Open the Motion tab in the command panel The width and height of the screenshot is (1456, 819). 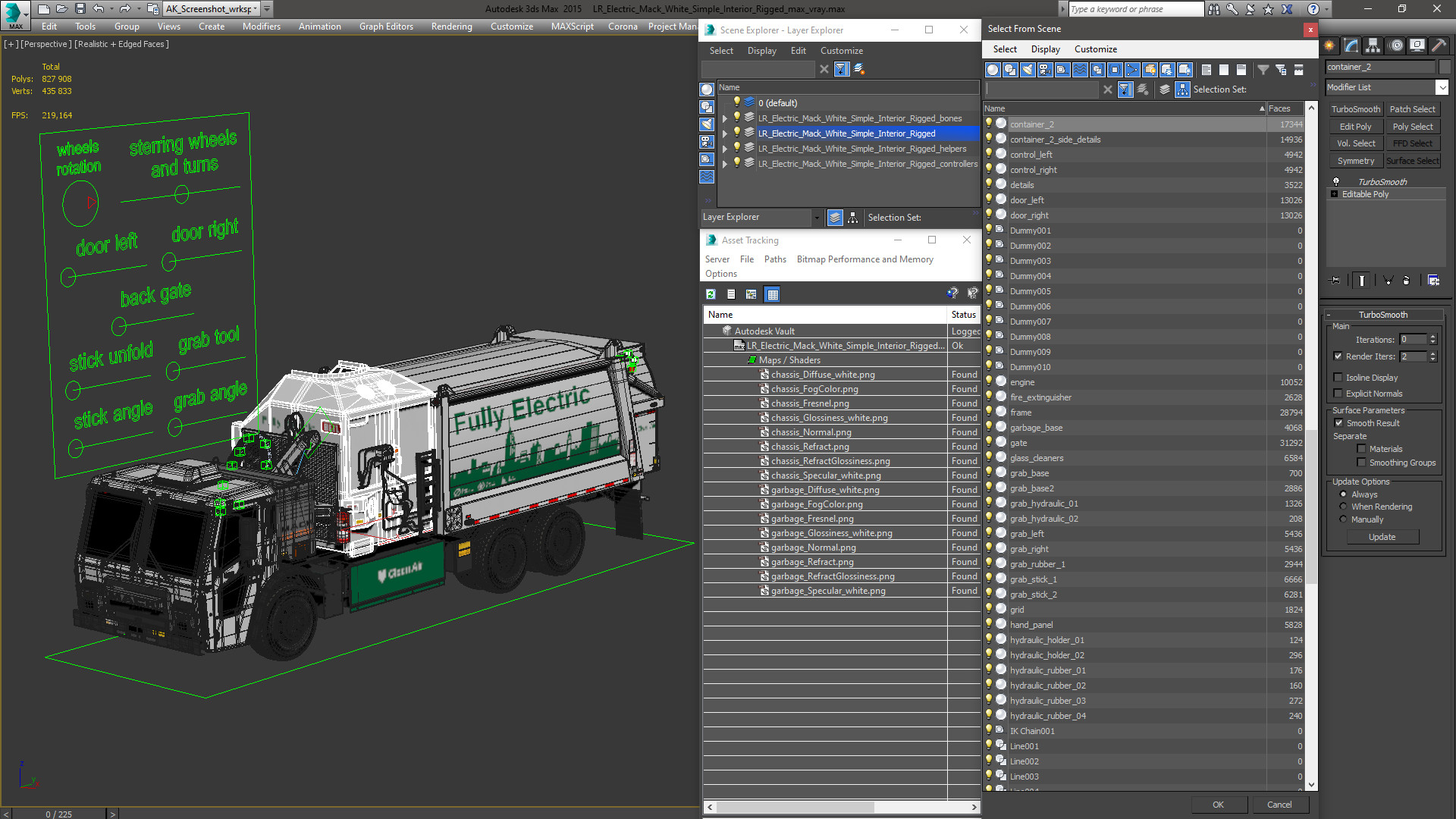(x=1396, y=45)
